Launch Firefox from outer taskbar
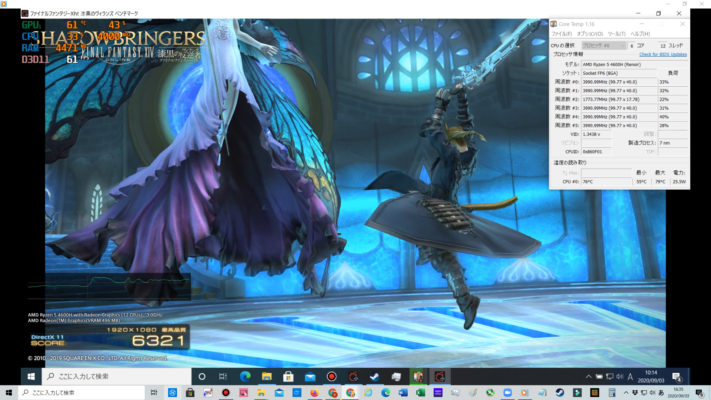711x400 pixels. pyautogui.click(x=314, y=393)
